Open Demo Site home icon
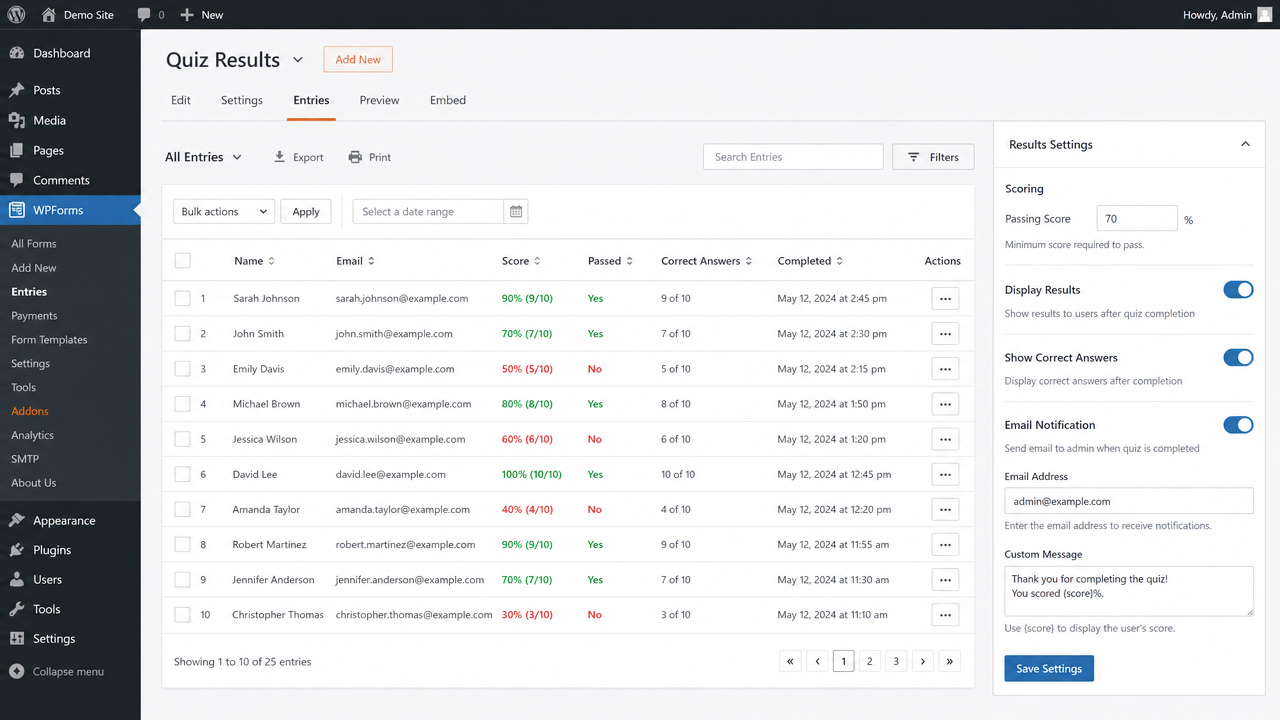Screen dimensions: 1280x720 tap(49, 15)
